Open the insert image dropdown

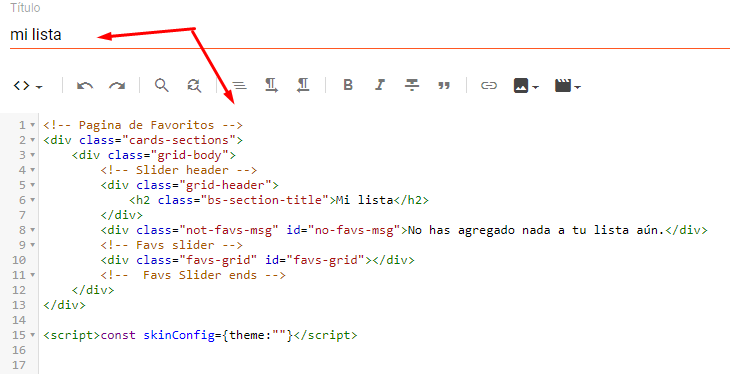(x=526, y=86)
